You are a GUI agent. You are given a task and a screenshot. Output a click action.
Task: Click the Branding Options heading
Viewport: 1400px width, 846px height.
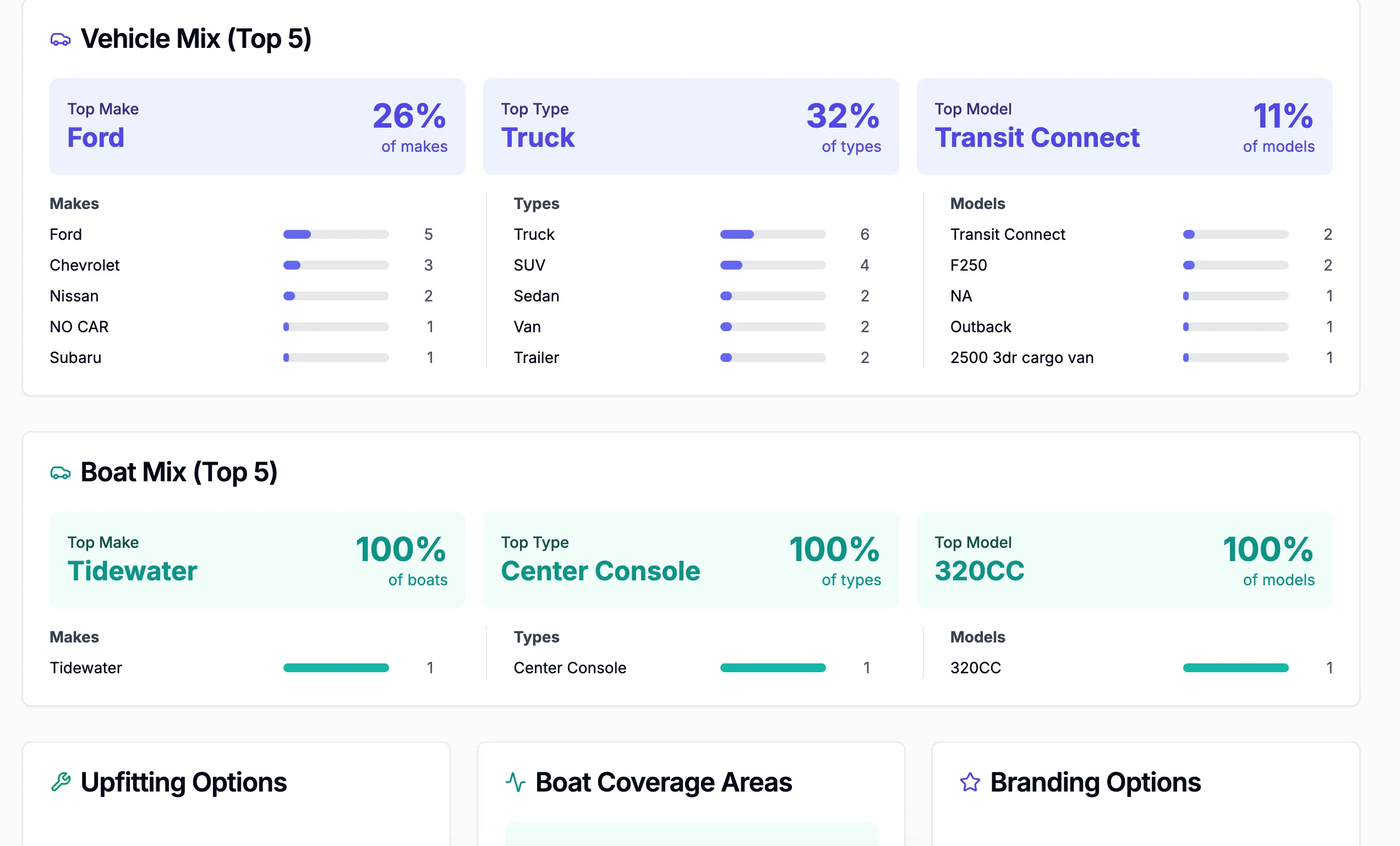coord(1096,782)
